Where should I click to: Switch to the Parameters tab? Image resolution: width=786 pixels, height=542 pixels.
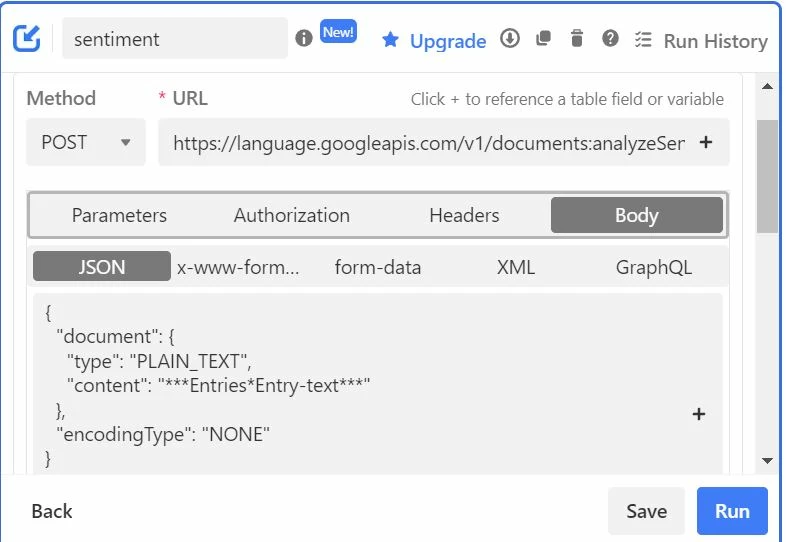point(119,215)
